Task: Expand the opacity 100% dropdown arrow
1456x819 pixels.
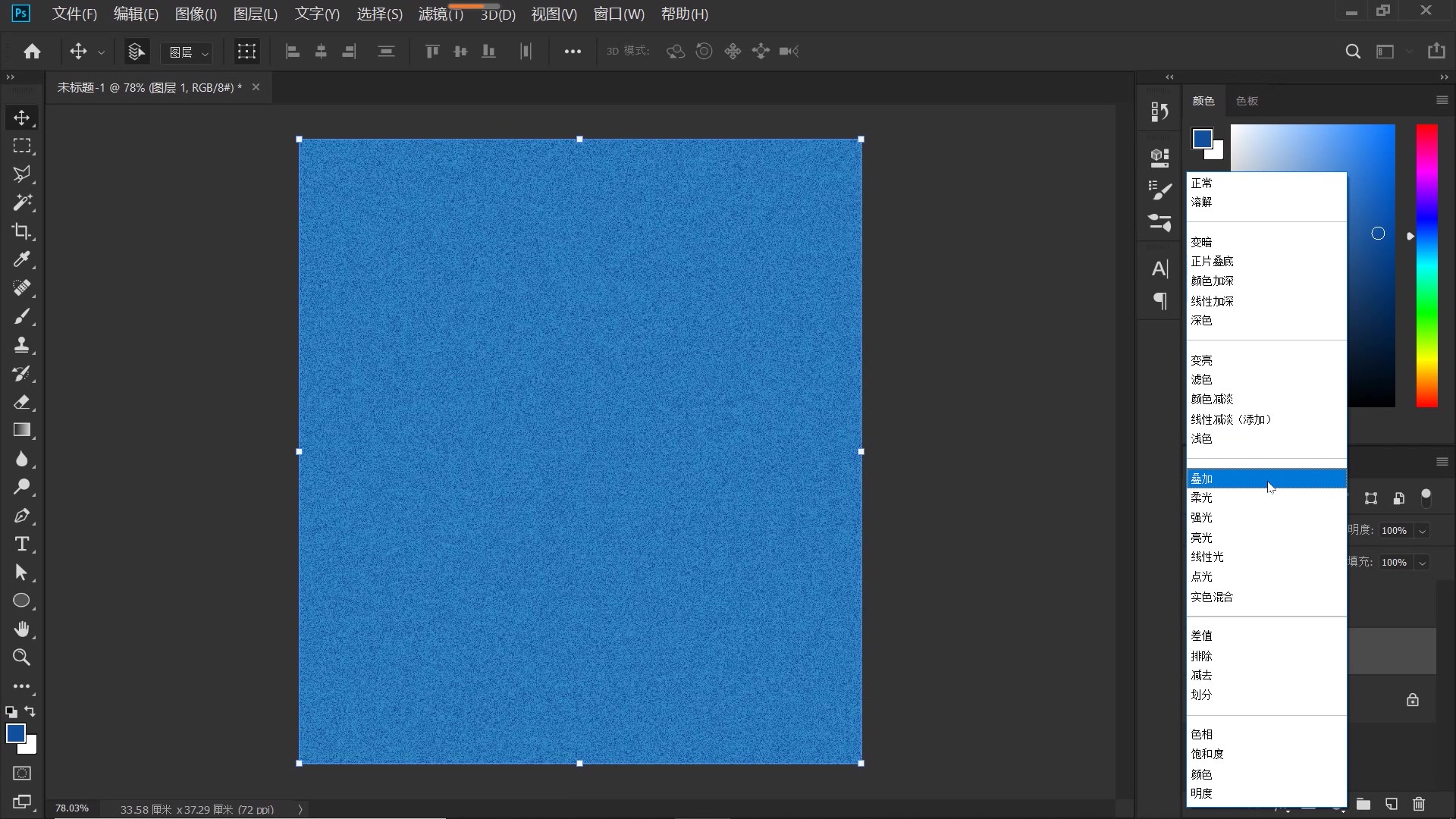Action: pos(1423,531)
